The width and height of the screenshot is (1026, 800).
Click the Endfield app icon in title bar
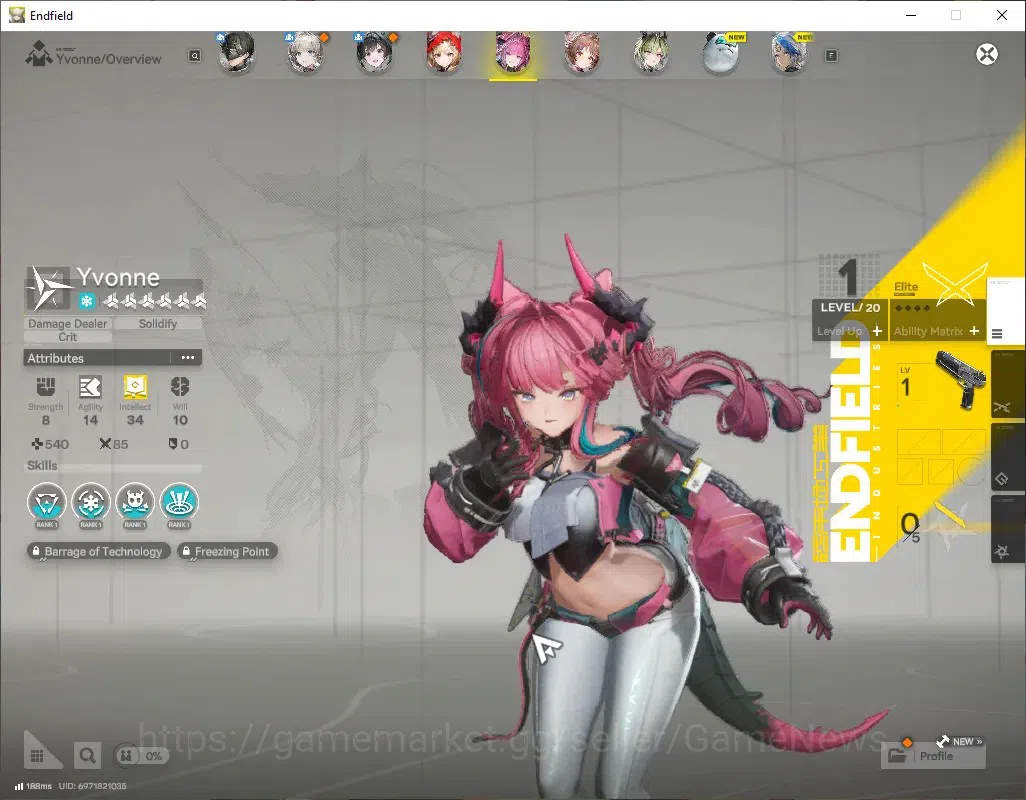pyautogui.click(x=16, y=15)
